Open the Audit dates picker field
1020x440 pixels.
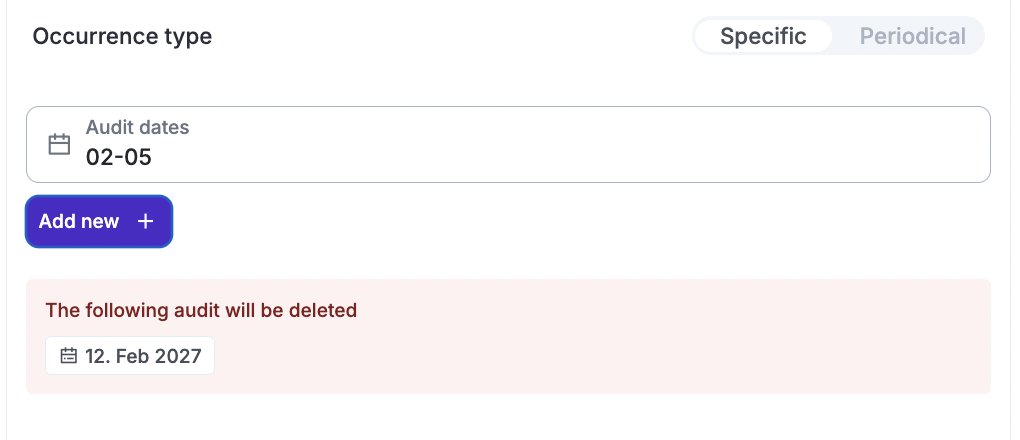point(508,145)
